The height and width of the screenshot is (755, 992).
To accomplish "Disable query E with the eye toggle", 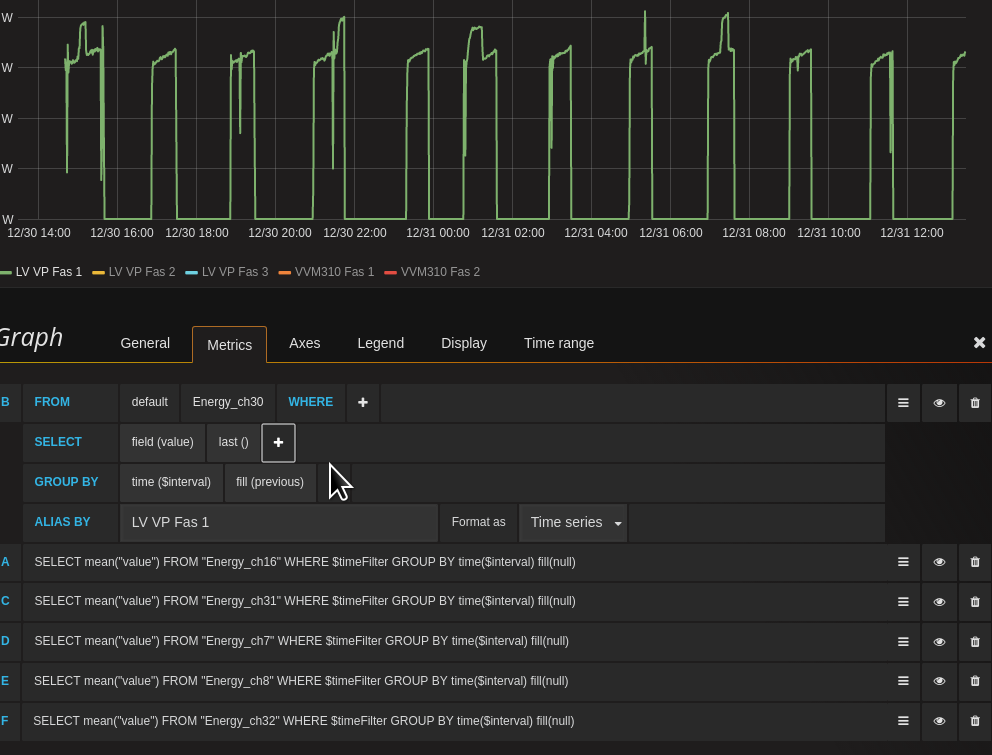I will click(x=939, y=681).
